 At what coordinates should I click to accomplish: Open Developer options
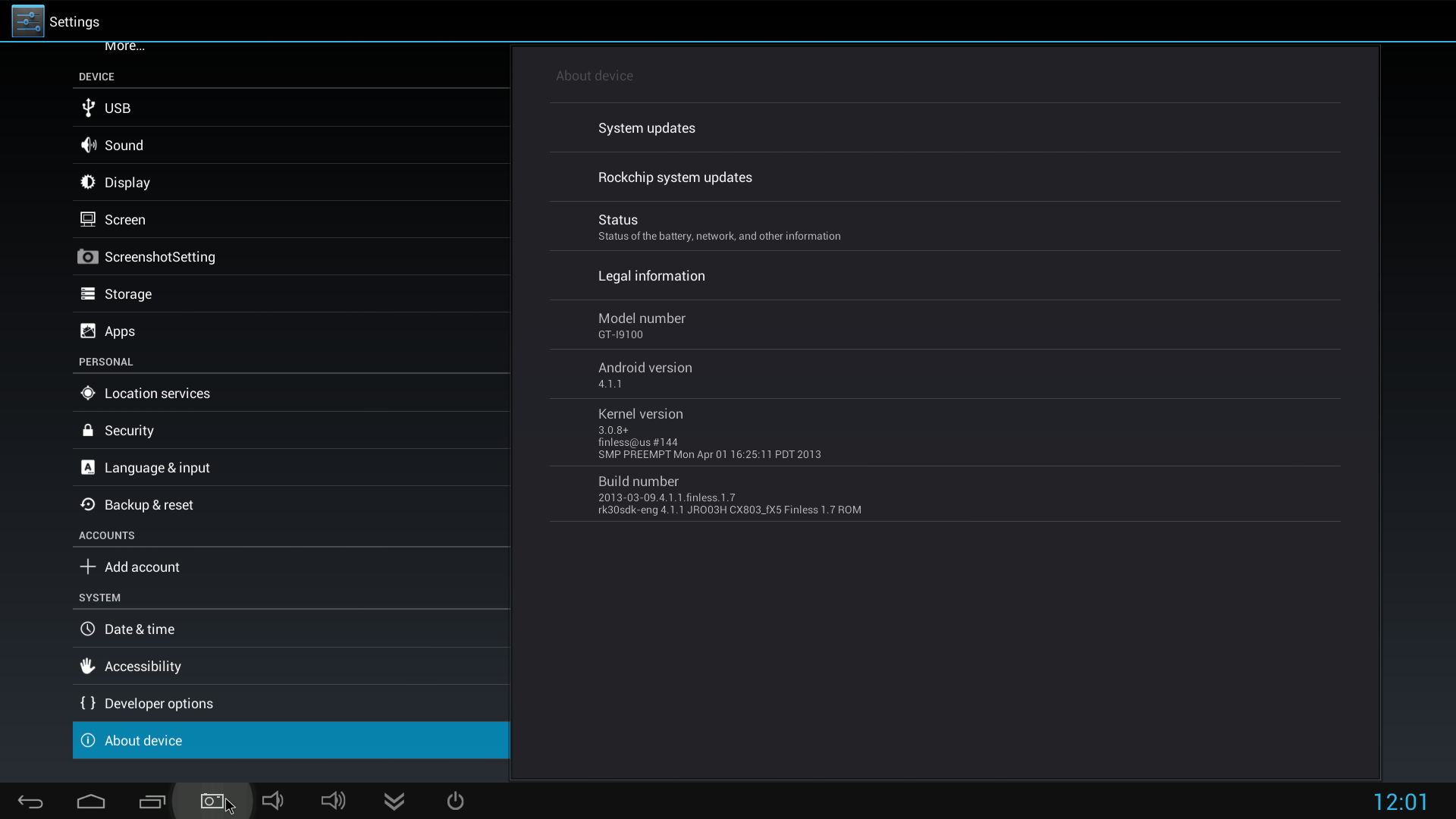(291, 703)
